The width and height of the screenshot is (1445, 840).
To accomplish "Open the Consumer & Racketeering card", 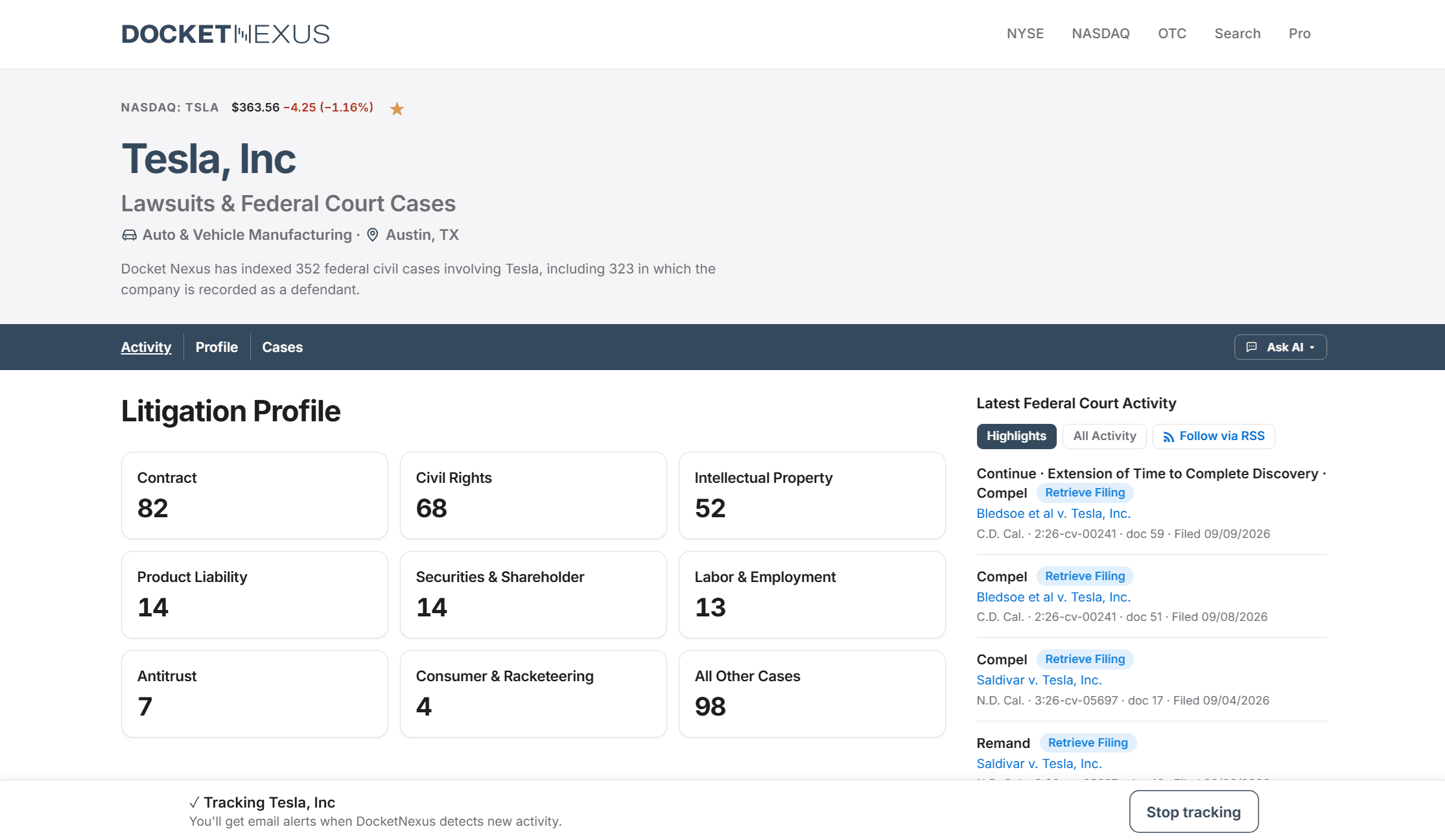I will pyautogui.click(x=534, y=694).
